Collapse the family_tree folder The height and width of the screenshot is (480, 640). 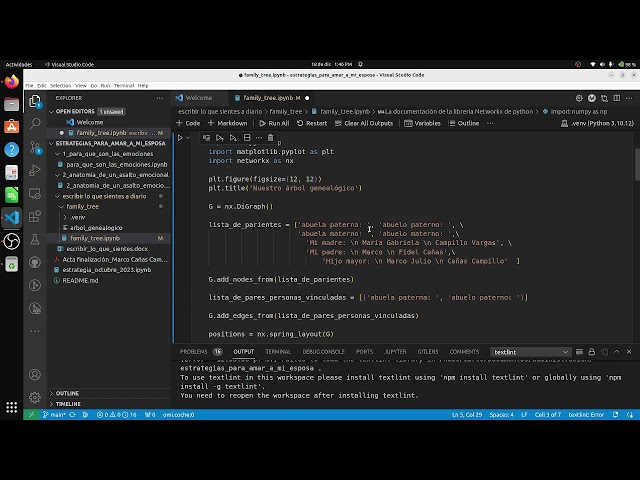click(x=61, y=207)
